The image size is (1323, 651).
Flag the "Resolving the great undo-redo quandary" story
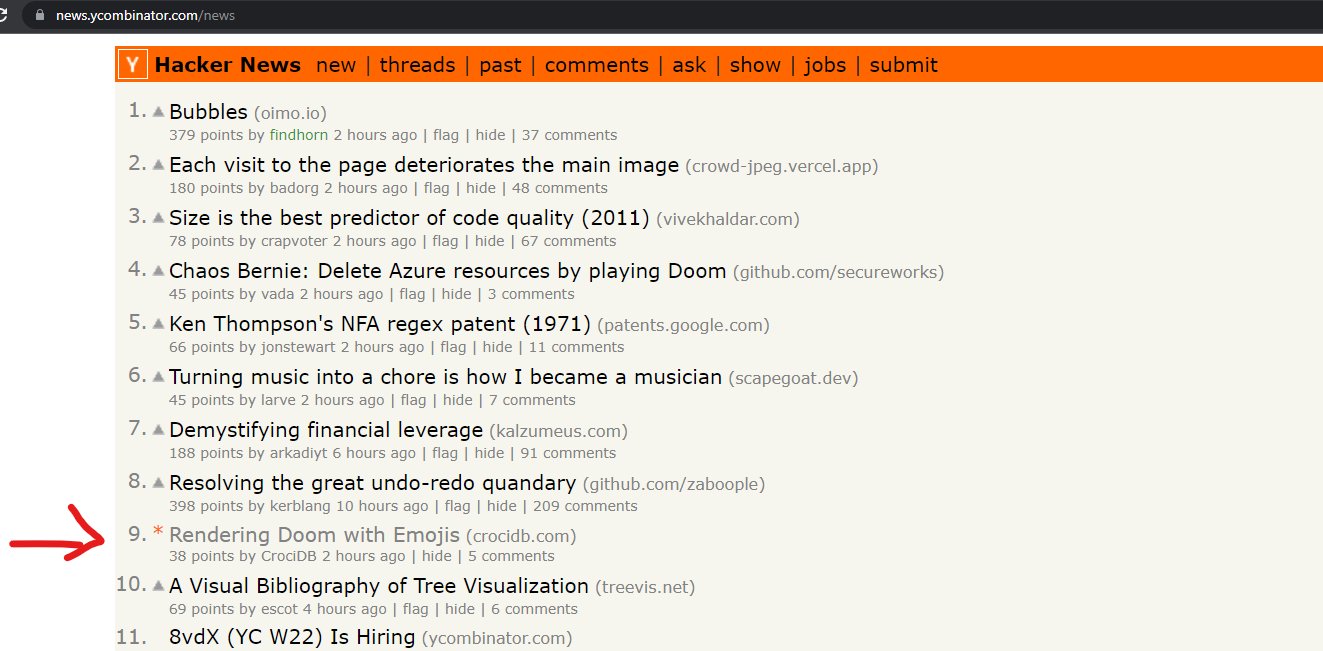(x=457, y=506)
